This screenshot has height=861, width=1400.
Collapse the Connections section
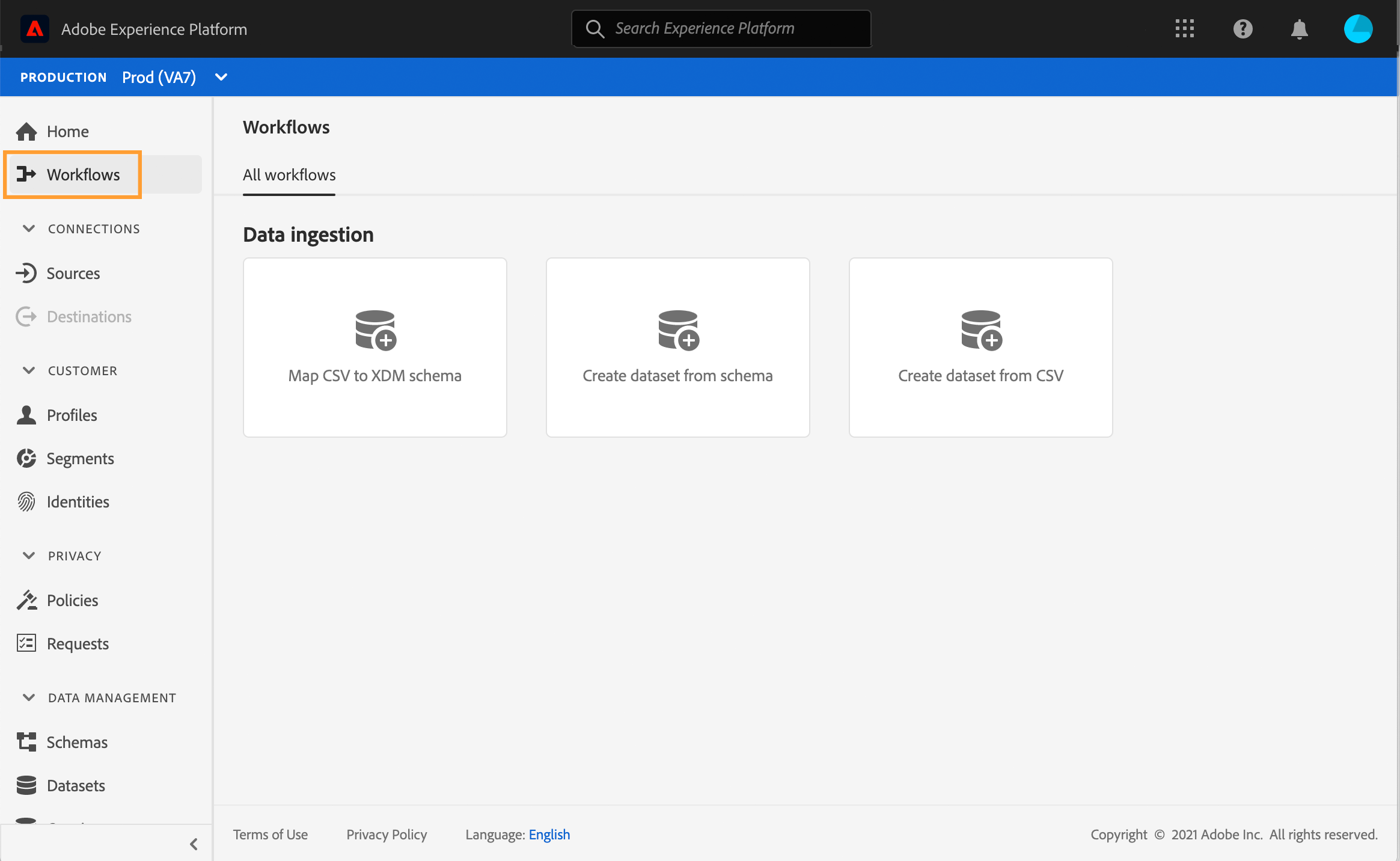click(x=28, y=228)
